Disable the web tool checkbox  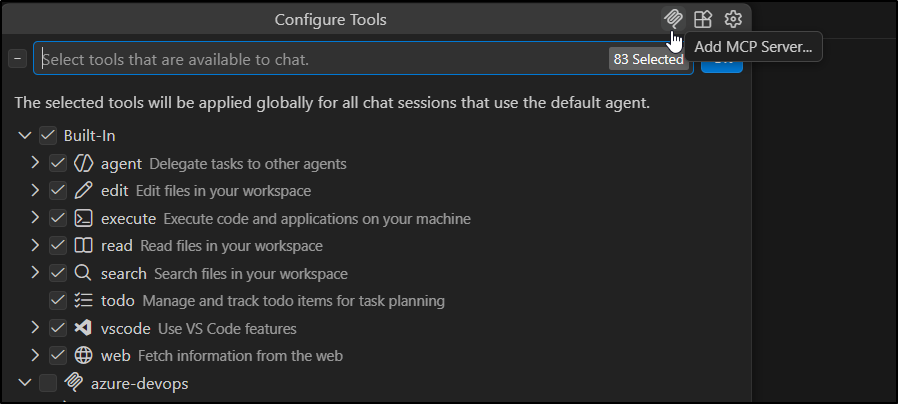tap(58, 355)
